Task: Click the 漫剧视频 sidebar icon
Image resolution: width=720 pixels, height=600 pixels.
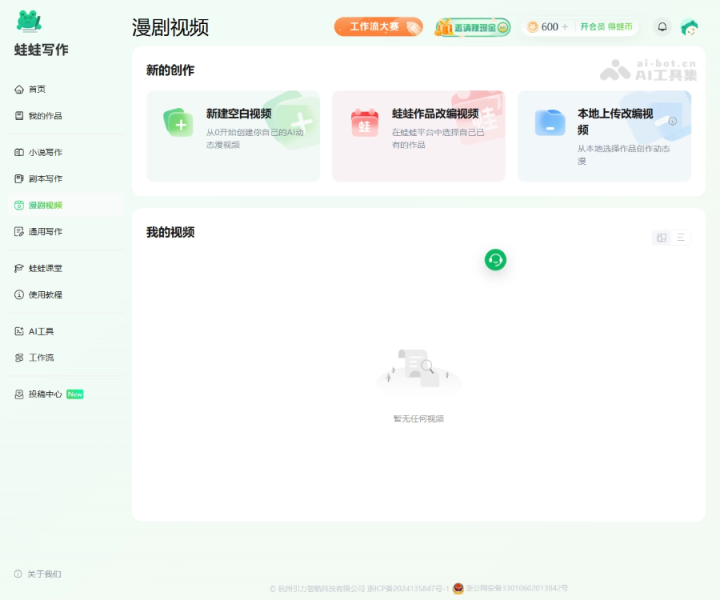Action: pos(19,205)
